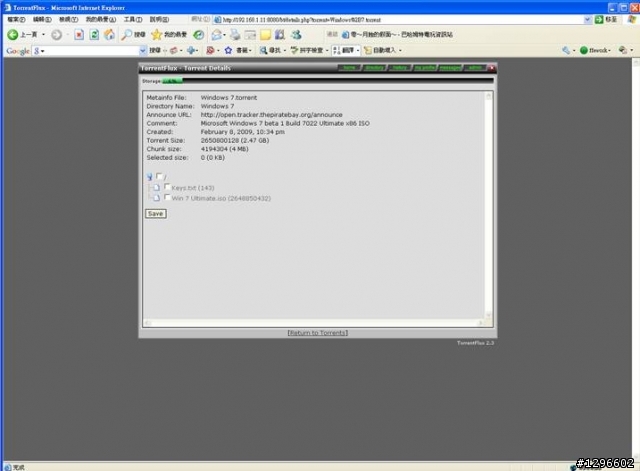Open the Google wrench settings dropdown arrow
This screenshot has width=640, height=471.
(x=574, y=50)
